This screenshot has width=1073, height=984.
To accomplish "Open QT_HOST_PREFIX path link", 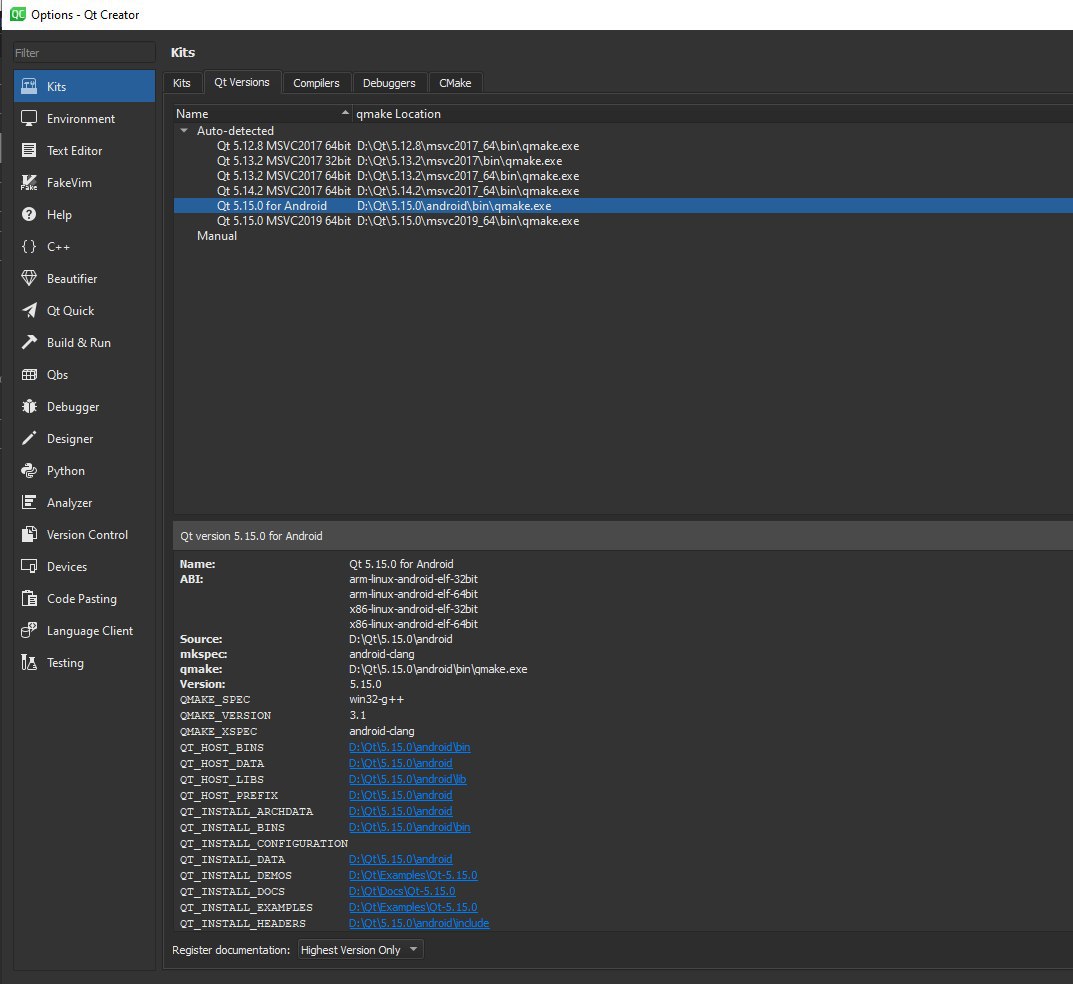I will [400, 795].
